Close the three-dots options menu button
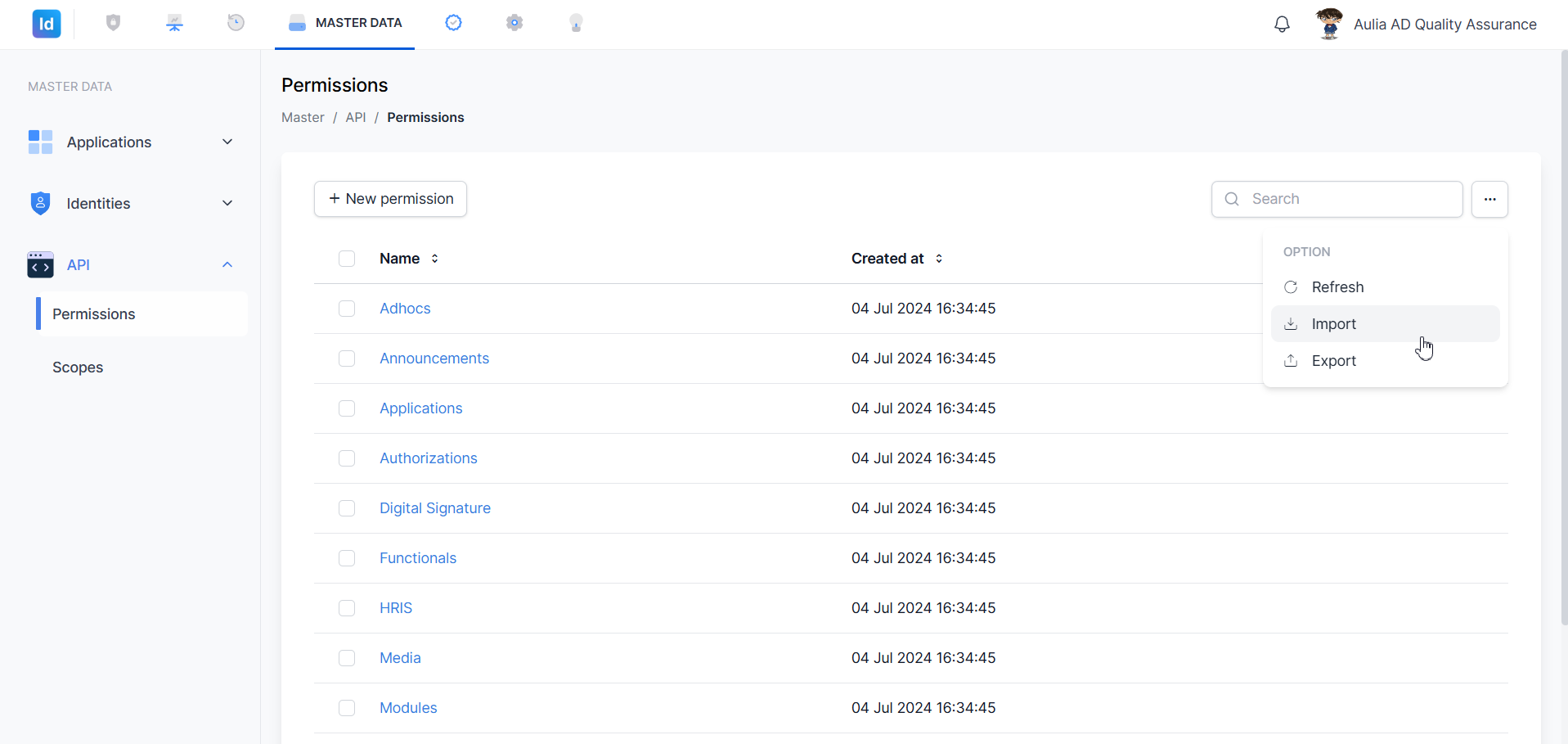 [1489, 199]
